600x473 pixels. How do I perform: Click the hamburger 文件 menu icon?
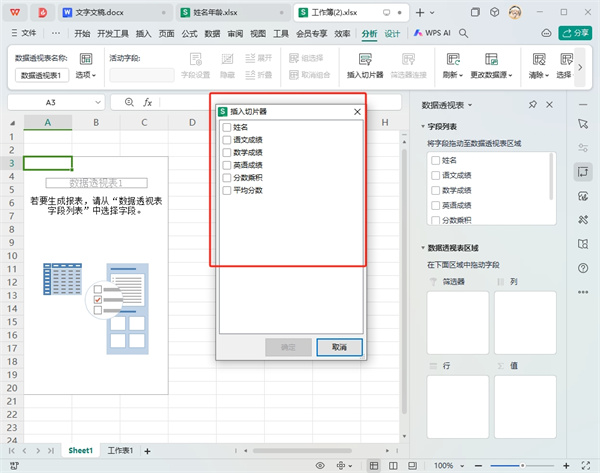pyautogui.click(x=14, y=33)
